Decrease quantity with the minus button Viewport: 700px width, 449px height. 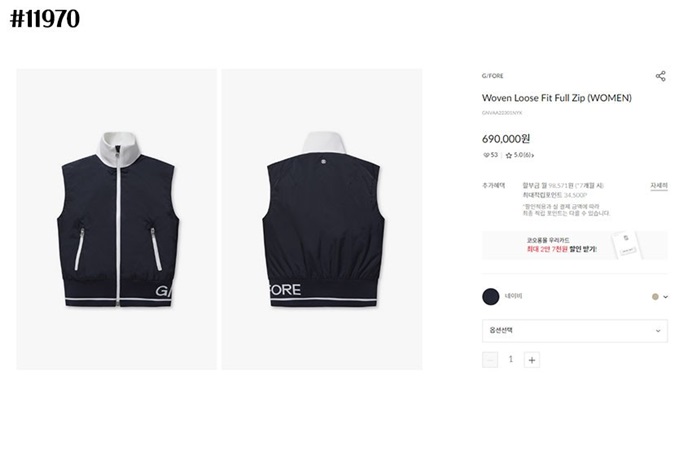tap(490, 360)
